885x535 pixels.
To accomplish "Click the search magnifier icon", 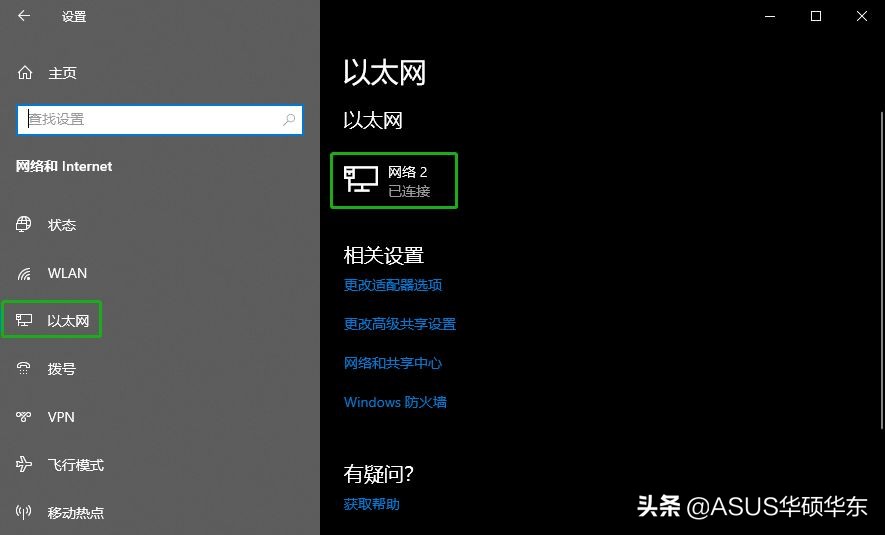I will click(289, 119).
